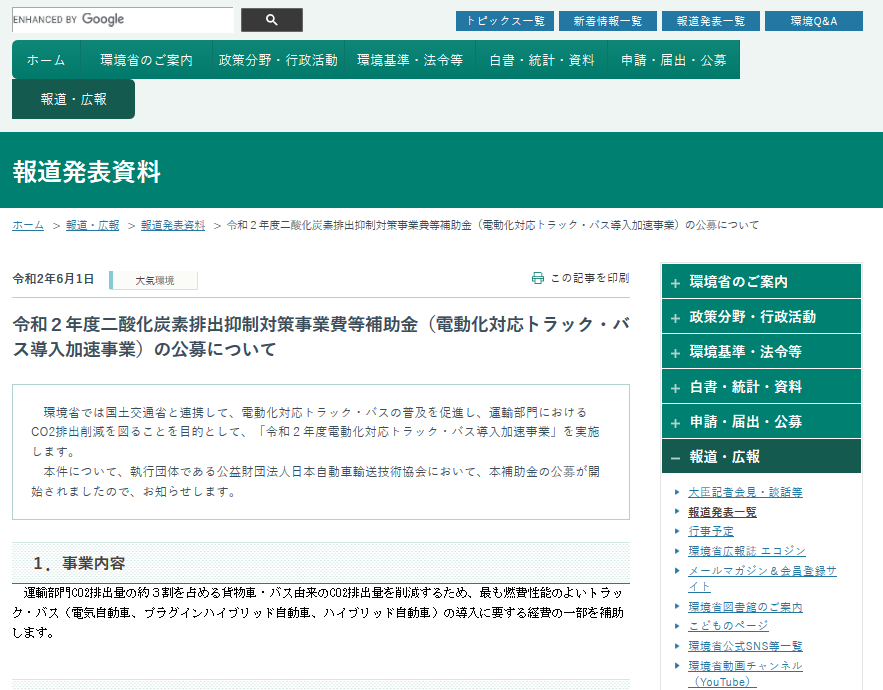Expand the 環境省のご案内 sidebar section
The width and height of the screenshot is (883, 690).
(761, 282)
